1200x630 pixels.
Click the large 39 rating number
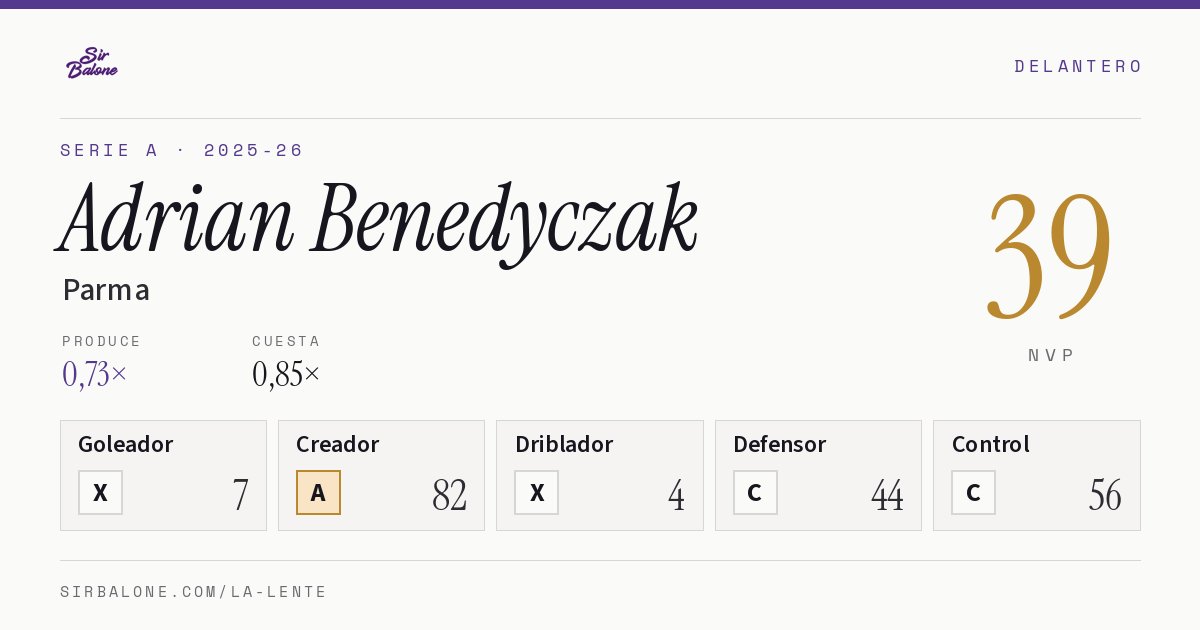click(x=1050, y=255)
